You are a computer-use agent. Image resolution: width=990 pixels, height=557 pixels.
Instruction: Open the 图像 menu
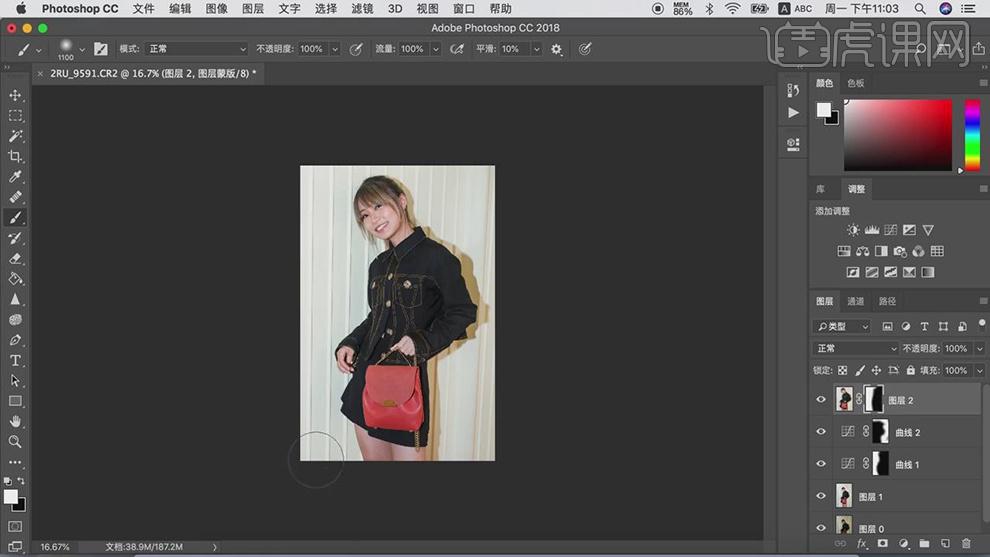click(x=216, y=9)
